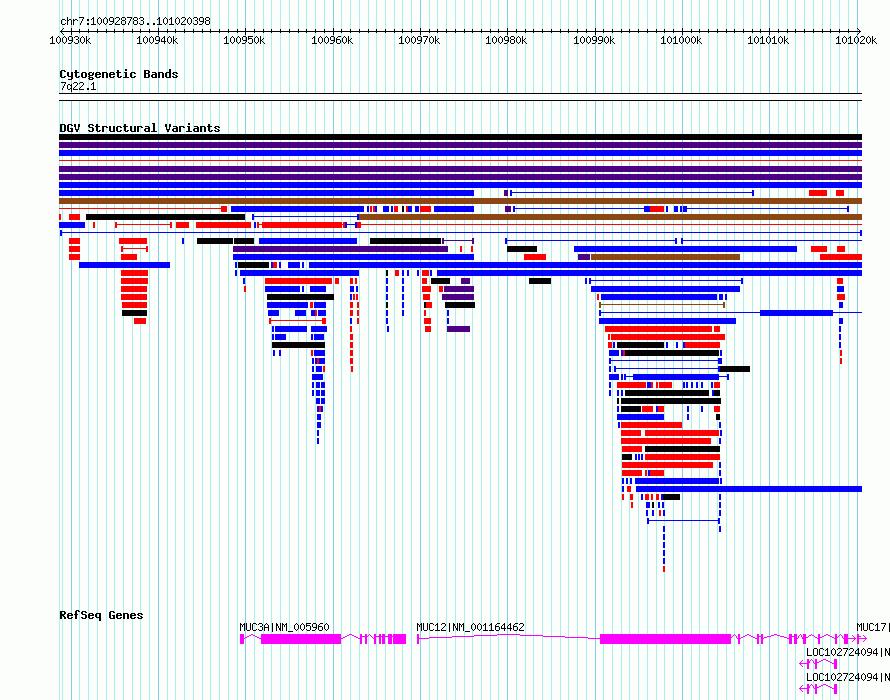Select the lower LOC102724094 gene glyph

(x=818, y=689)
